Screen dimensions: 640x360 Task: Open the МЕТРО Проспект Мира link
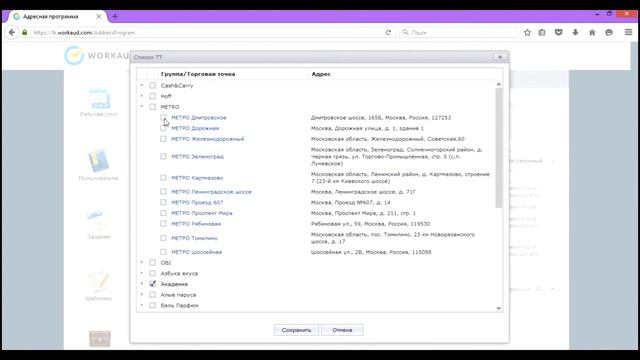[x=202, y=213]
